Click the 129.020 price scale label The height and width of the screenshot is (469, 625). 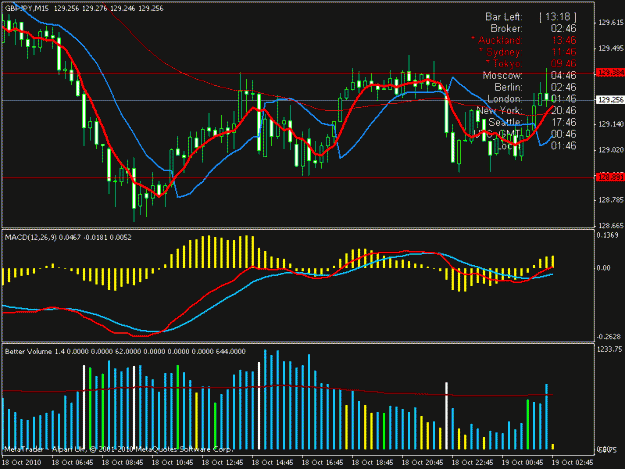pos(611,150)
